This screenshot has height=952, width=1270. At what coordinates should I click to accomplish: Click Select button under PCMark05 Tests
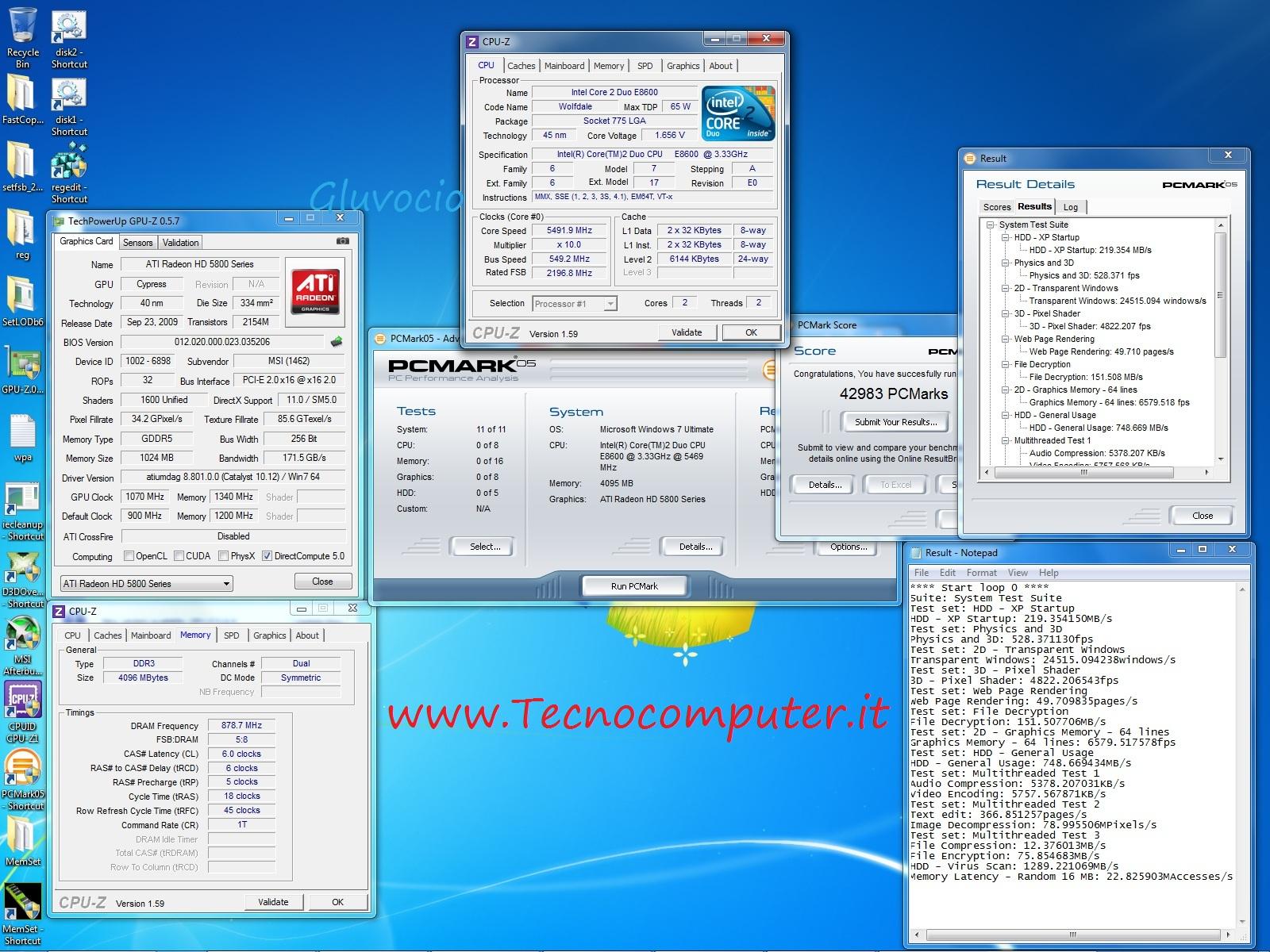pyautogui.click(x=484, y=547)
